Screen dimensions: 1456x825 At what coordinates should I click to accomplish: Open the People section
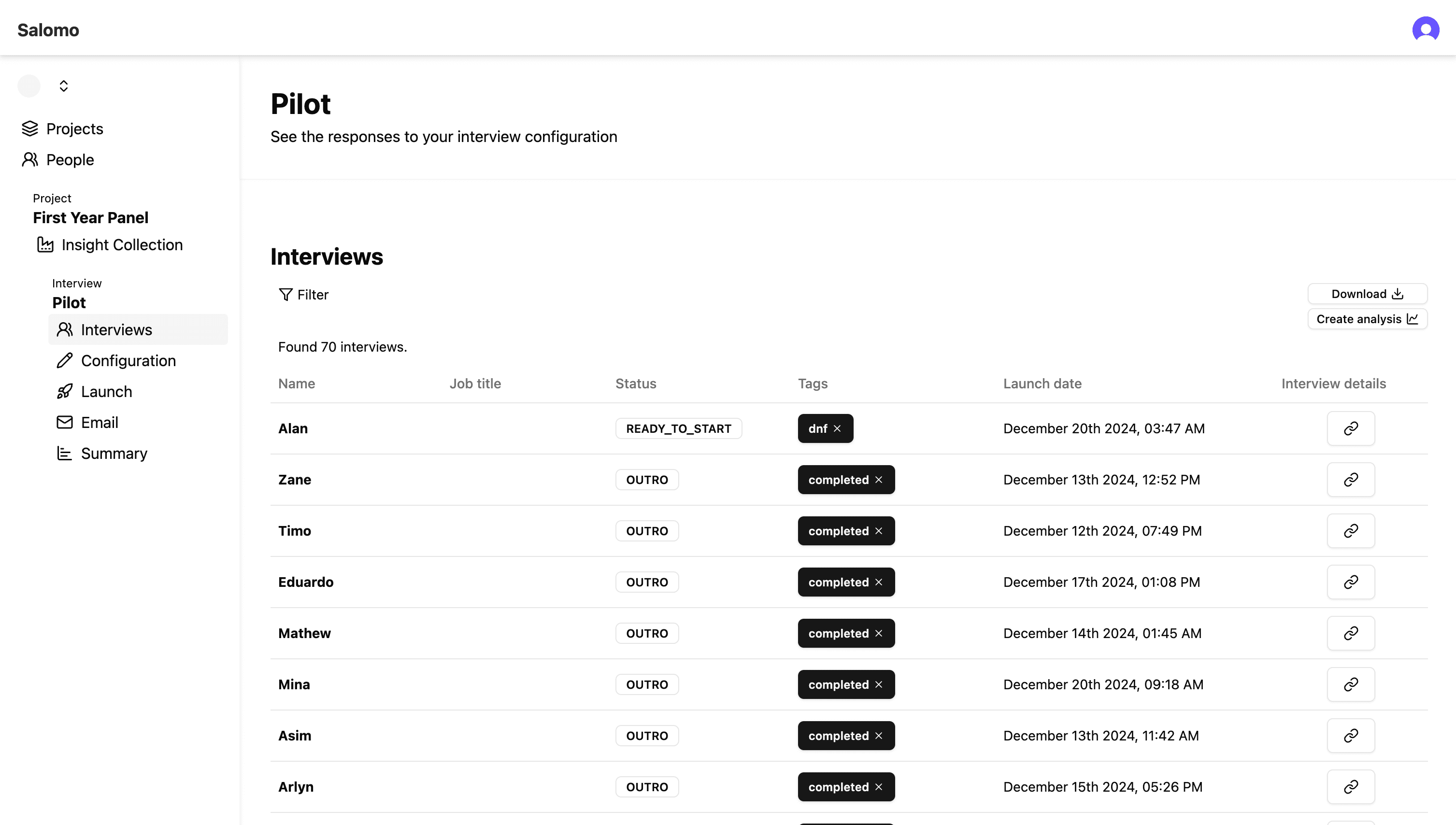[70, 160]
